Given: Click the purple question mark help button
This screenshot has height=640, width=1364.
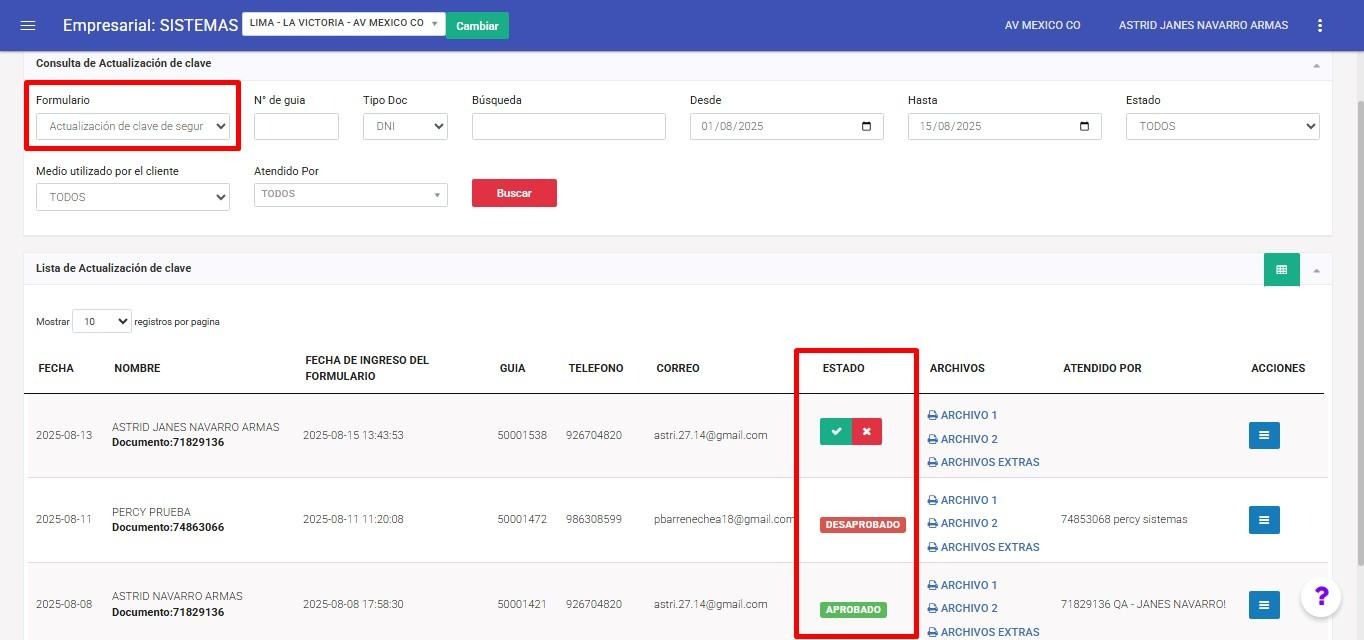Looking at the screenshot, I should (x=1320, y=597).
